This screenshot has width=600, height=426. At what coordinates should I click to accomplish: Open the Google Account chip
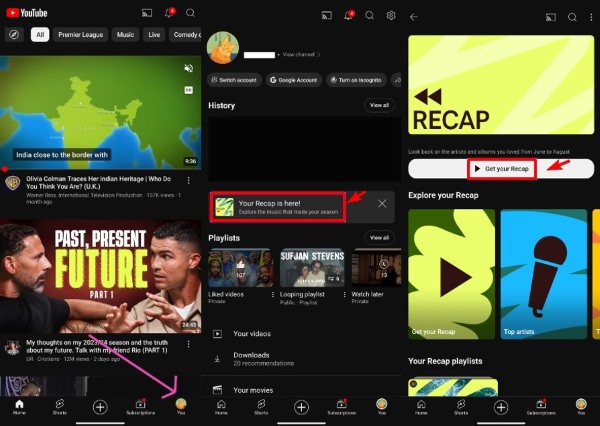tap(294, 80)
